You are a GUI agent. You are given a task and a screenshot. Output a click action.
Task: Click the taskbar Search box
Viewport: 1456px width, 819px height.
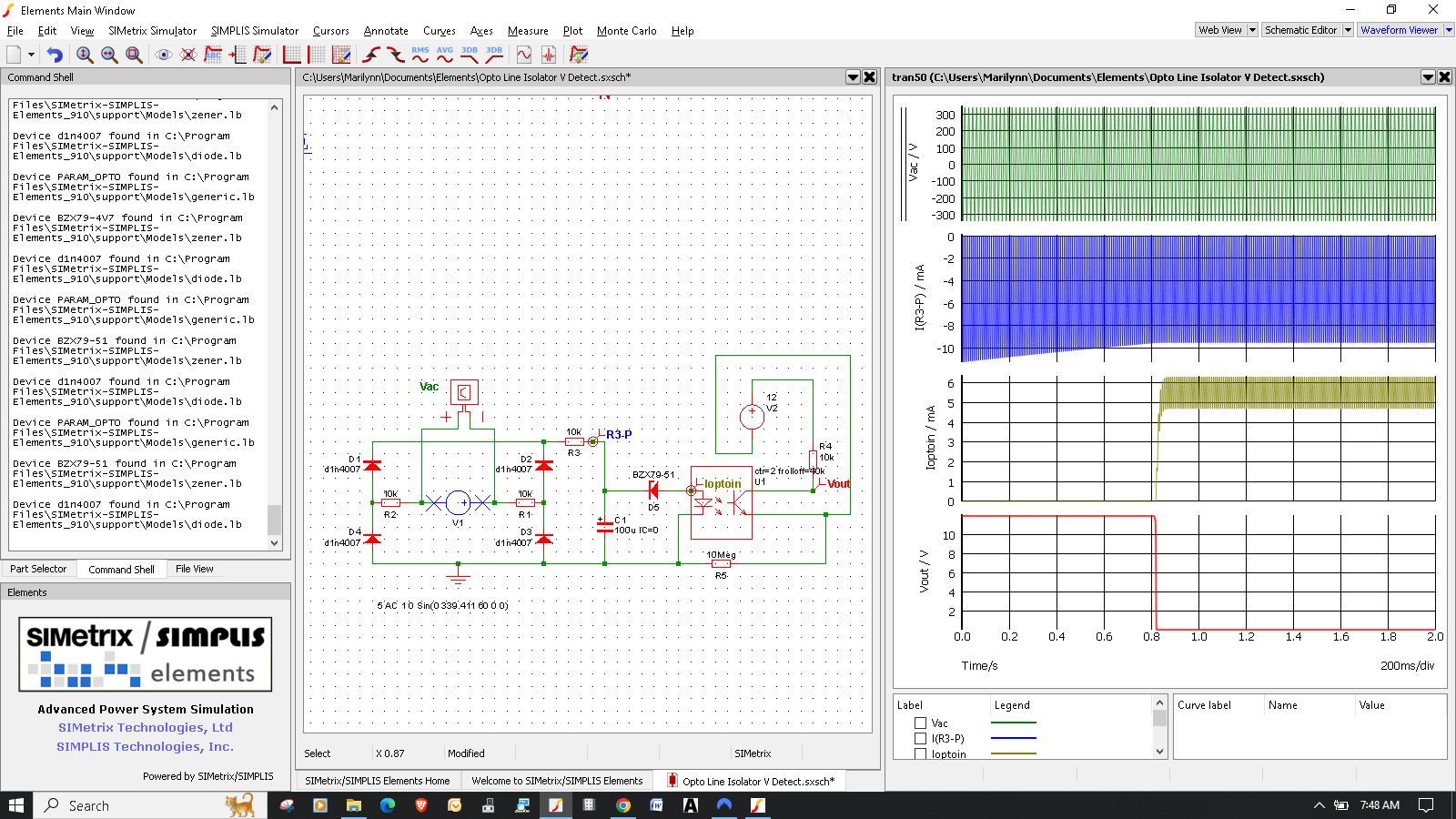click(x=150, y=805)
